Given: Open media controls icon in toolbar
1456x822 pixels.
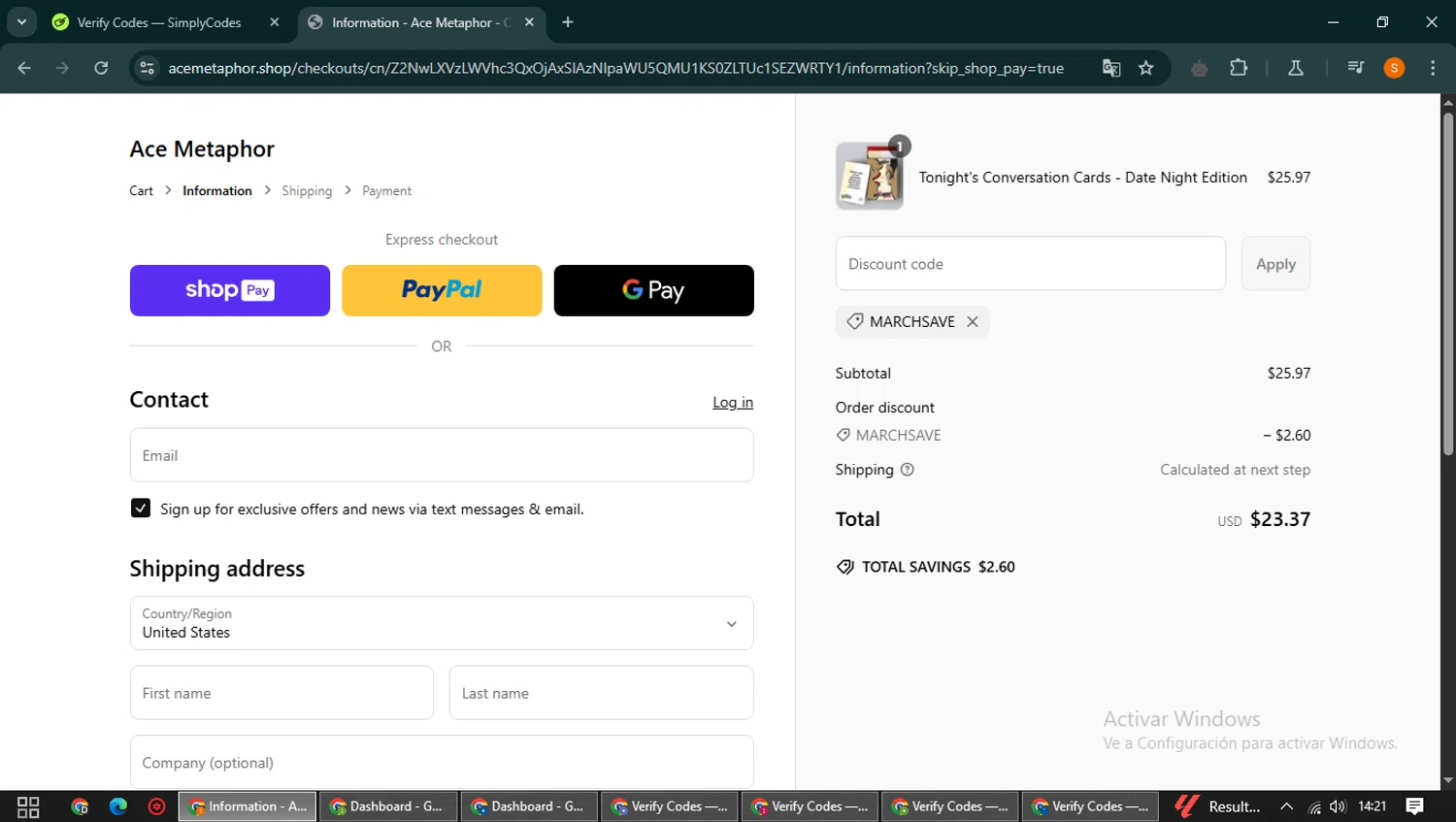Looking at the screenshot, I should (1356, 68).
